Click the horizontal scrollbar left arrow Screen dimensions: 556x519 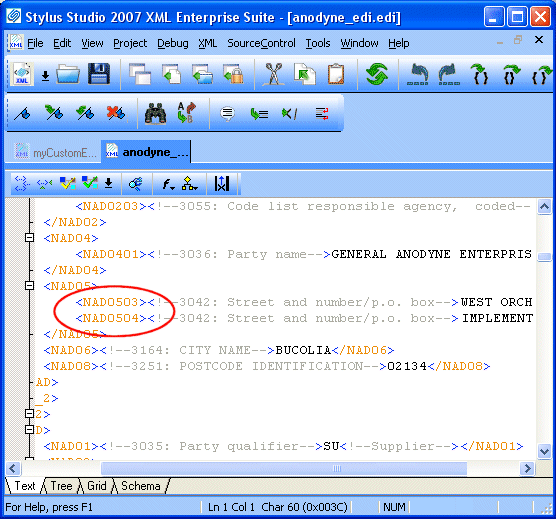(13, 468)
